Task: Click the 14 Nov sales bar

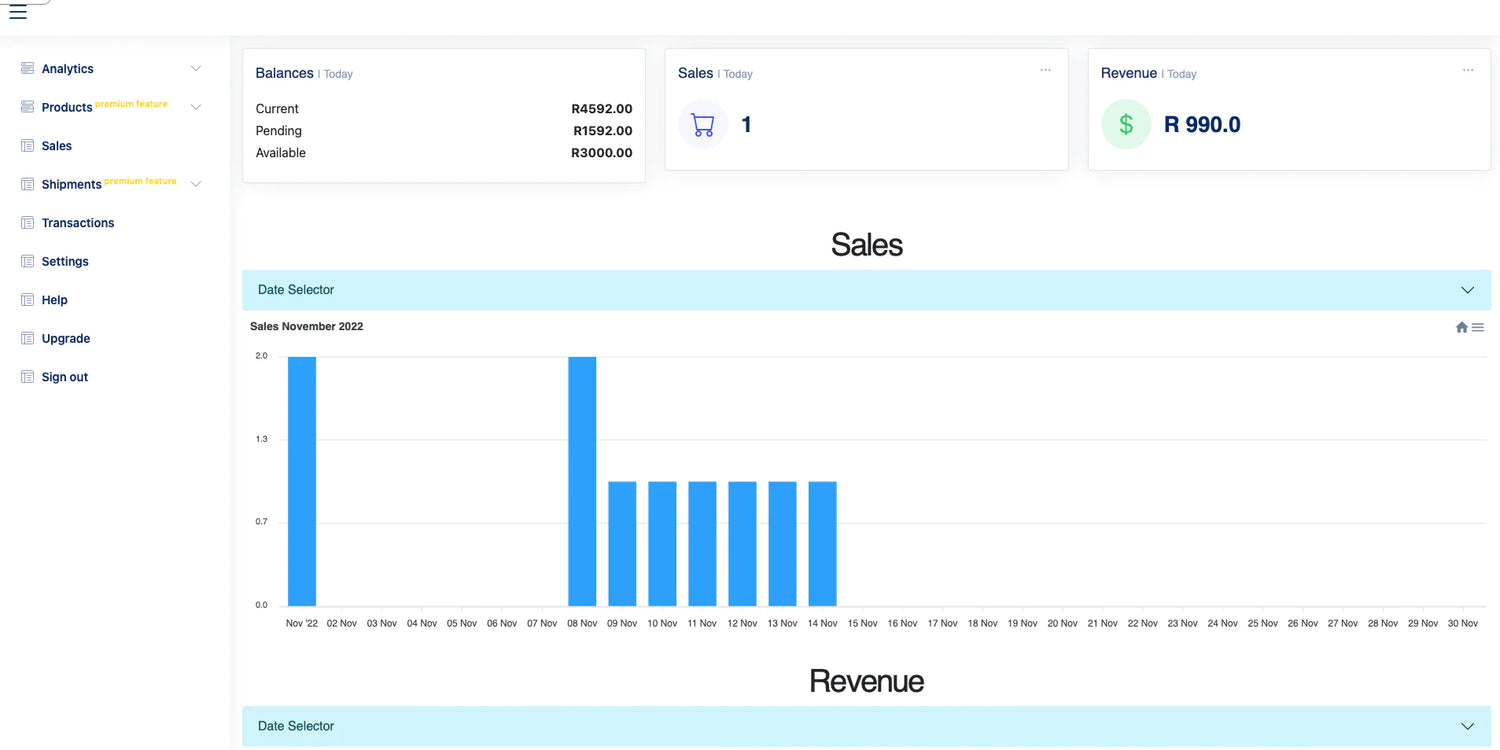Action: (x=822, y=544)
